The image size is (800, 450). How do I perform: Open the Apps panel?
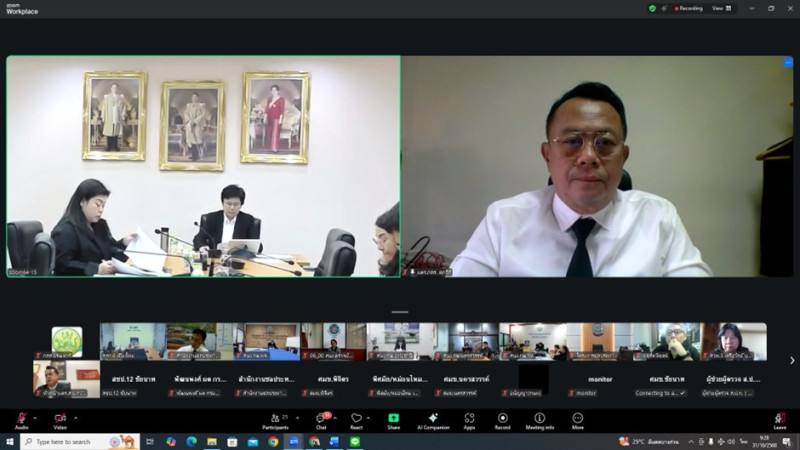[469, 419]
